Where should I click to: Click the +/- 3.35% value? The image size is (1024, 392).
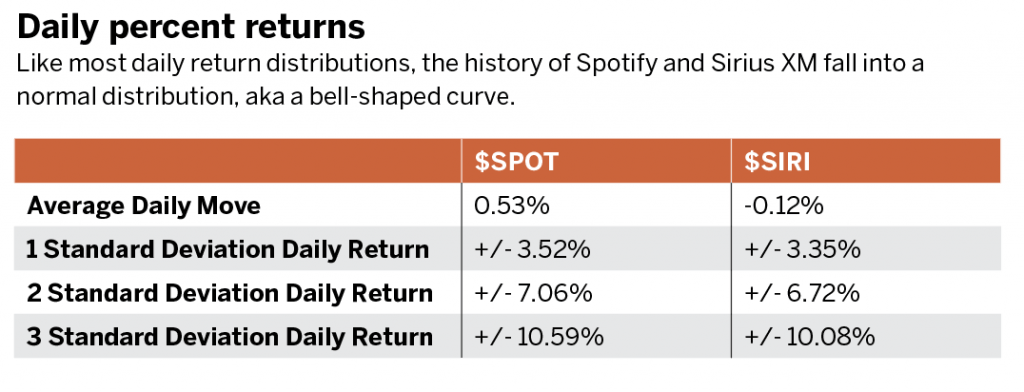pos(803,250)
